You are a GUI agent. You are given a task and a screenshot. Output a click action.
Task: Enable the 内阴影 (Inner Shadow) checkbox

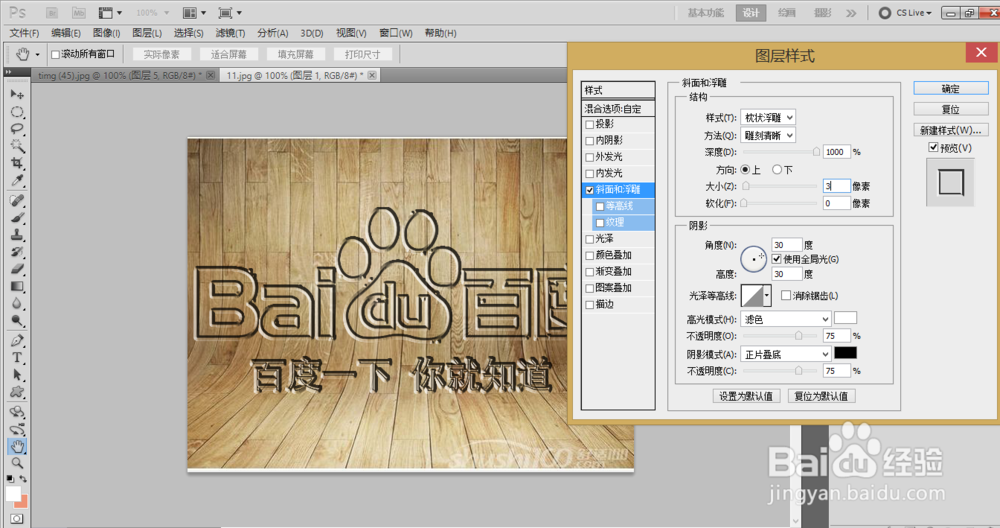(589, 141)
